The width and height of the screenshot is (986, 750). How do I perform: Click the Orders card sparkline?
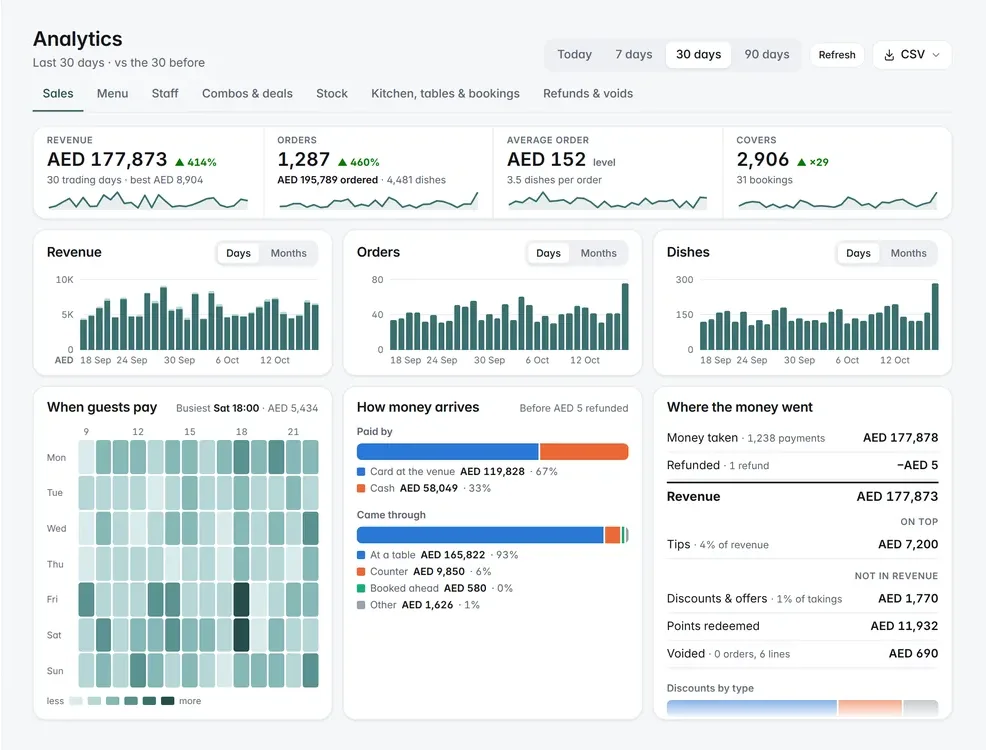coord(379,201)
